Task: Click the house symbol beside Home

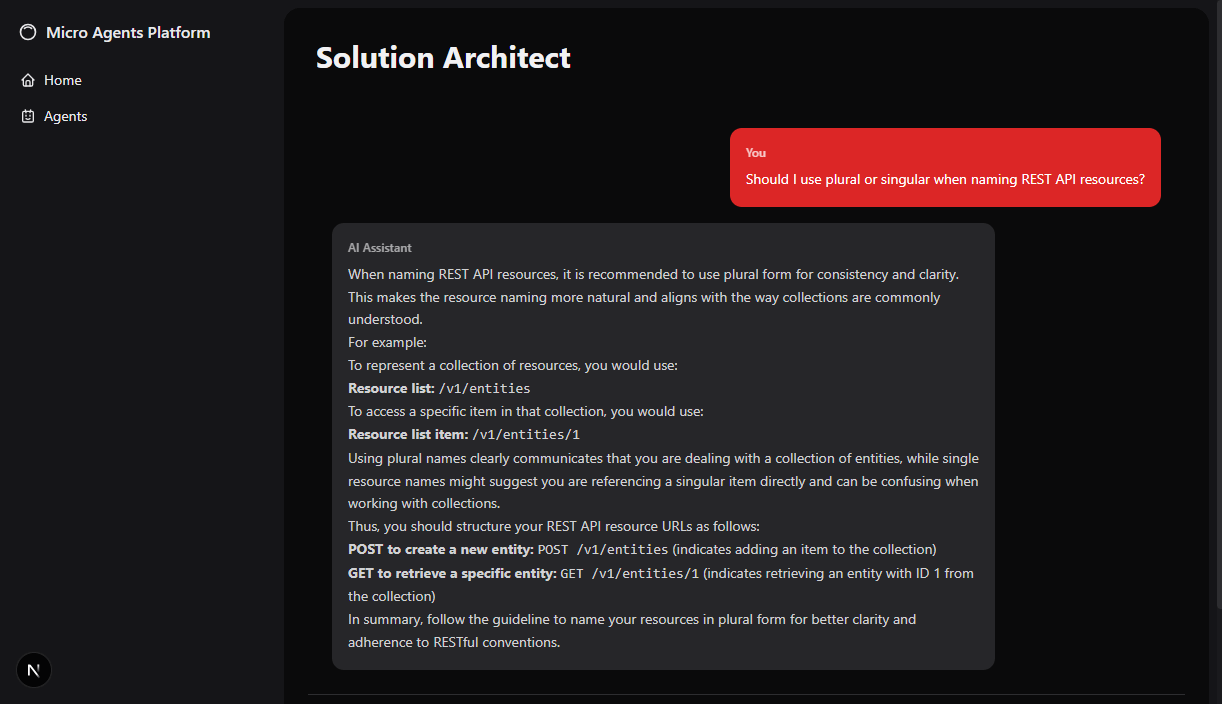Action: [29, 80]
